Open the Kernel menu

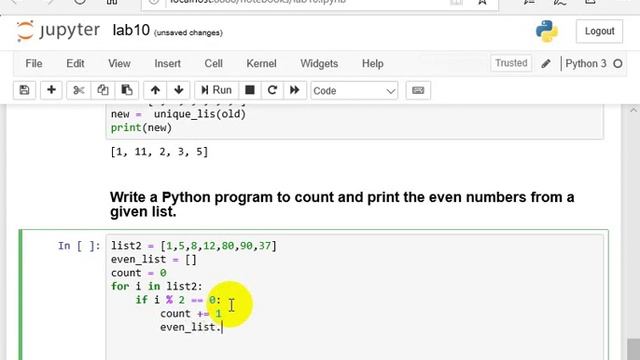coord(261,64)
